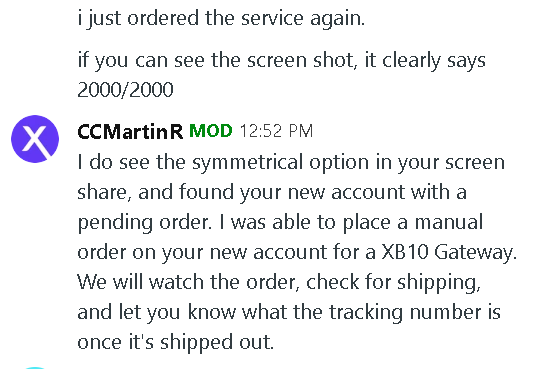
Task: Open CCMartinR's purple X avatar
Action: point(35,139)
